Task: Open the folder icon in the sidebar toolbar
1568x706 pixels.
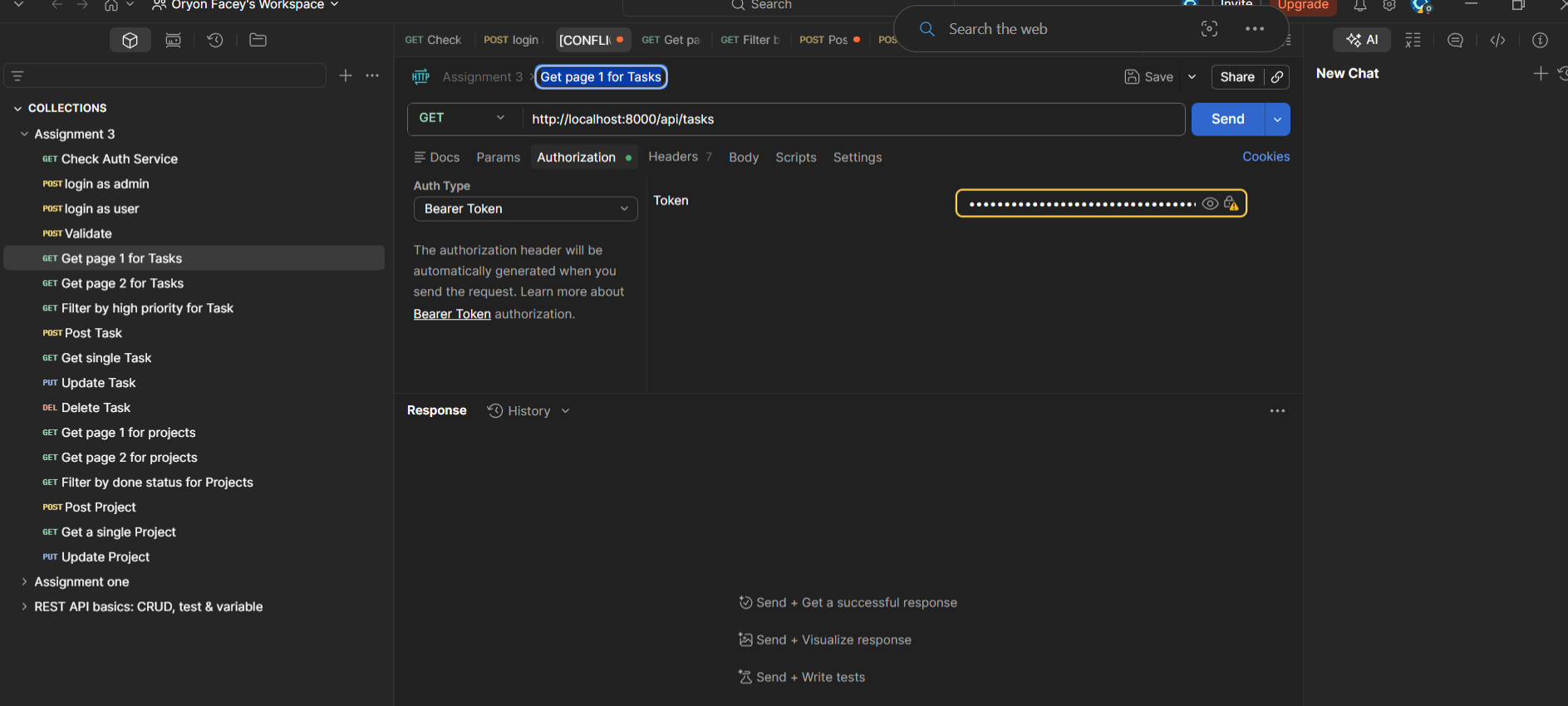Action: (x=258, y=40)
